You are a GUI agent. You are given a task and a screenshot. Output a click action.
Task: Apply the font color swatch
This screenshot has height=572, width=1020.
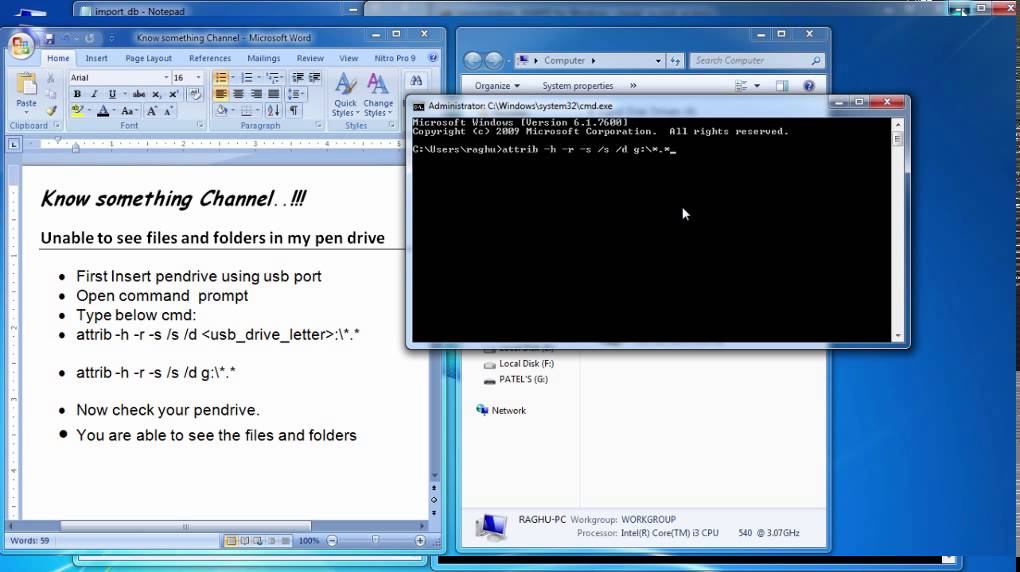click(103, 111)
